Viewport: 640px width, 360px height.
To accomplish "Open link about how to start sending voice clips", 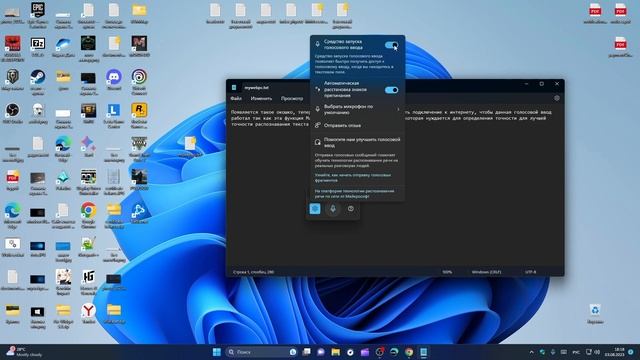I will 353,177.
